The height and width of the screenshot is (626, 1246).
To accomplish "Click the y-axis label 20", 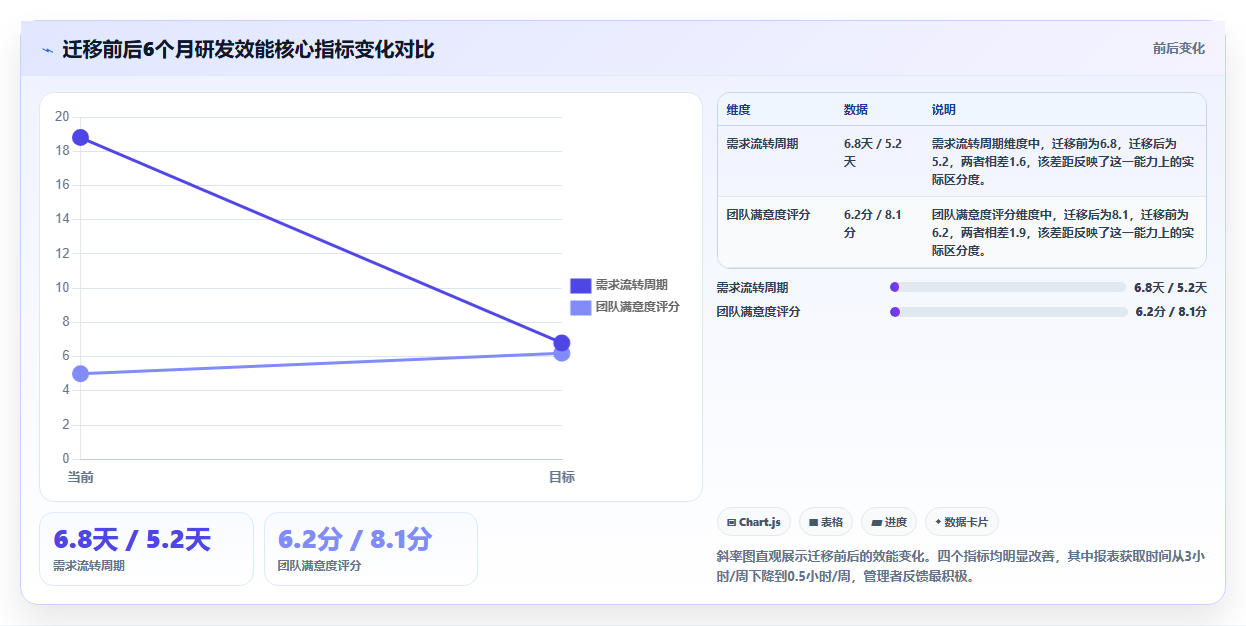I will point(62,116).
